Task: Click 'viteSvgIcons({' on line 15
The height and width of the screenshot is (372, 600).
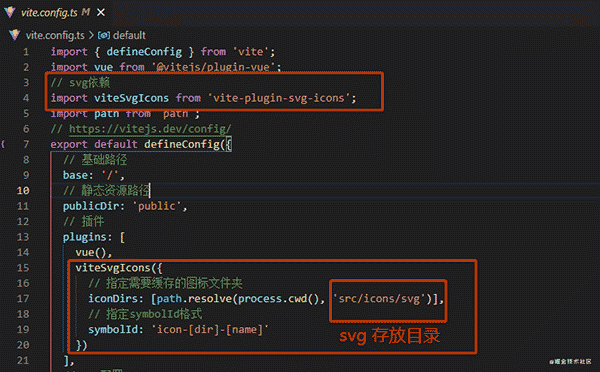Action: click(119, 268)
